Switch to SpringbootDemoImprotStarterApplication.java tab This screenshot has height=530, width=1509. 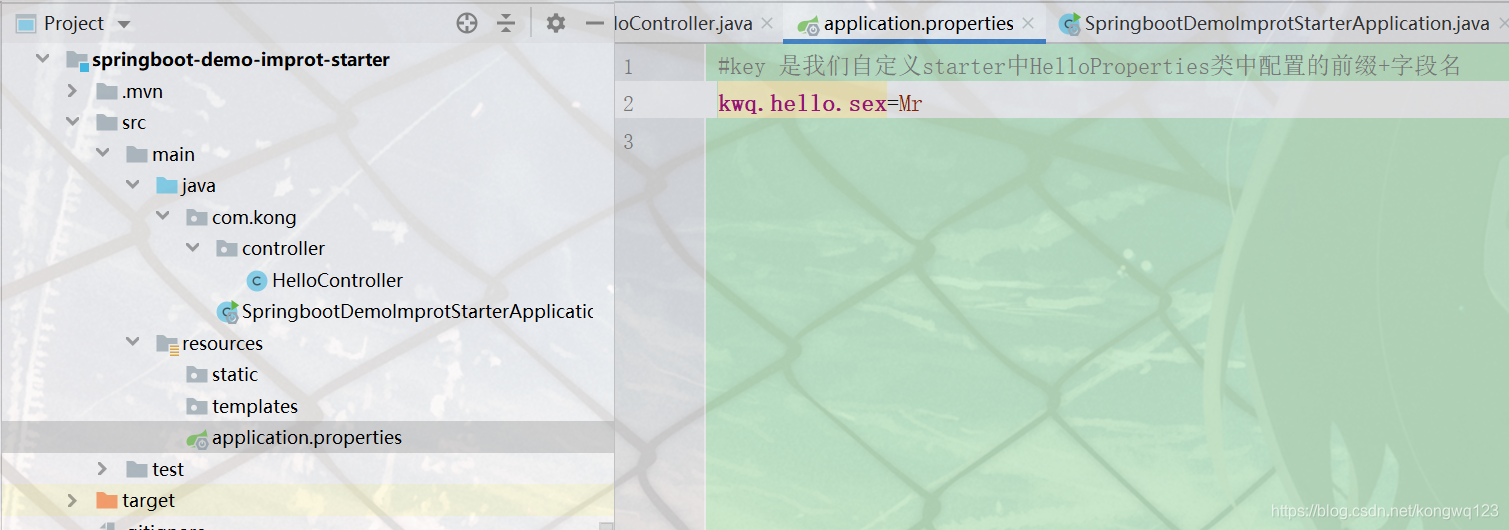pos(1287,23)
